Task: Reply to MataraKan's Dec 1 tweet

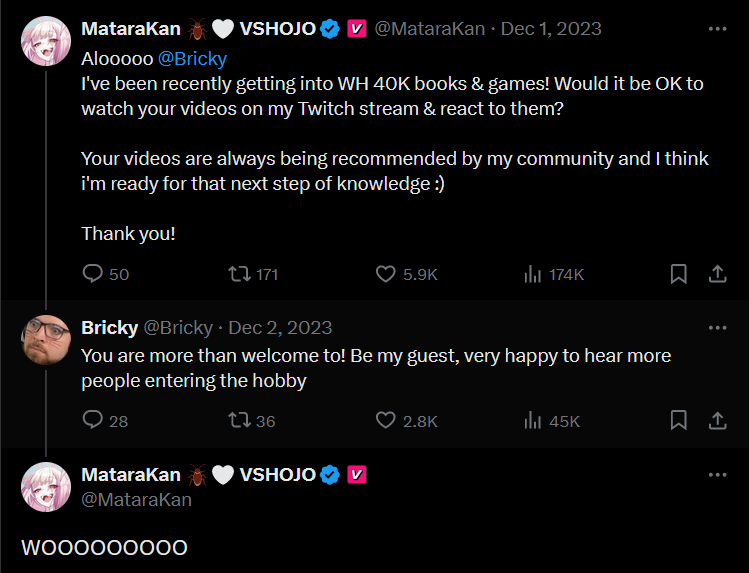Action: pos(93,273)
